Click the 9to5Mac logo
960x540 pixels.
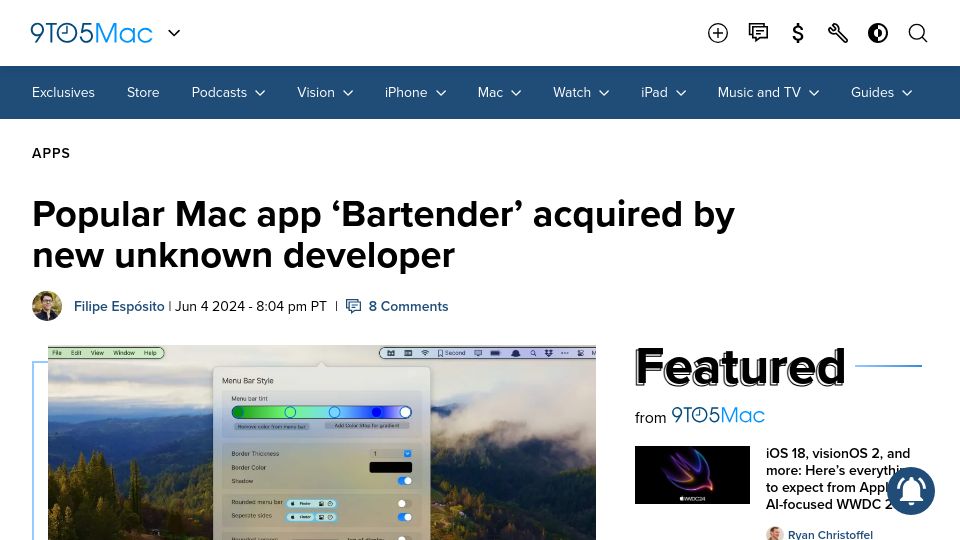(x=91, y=33)
